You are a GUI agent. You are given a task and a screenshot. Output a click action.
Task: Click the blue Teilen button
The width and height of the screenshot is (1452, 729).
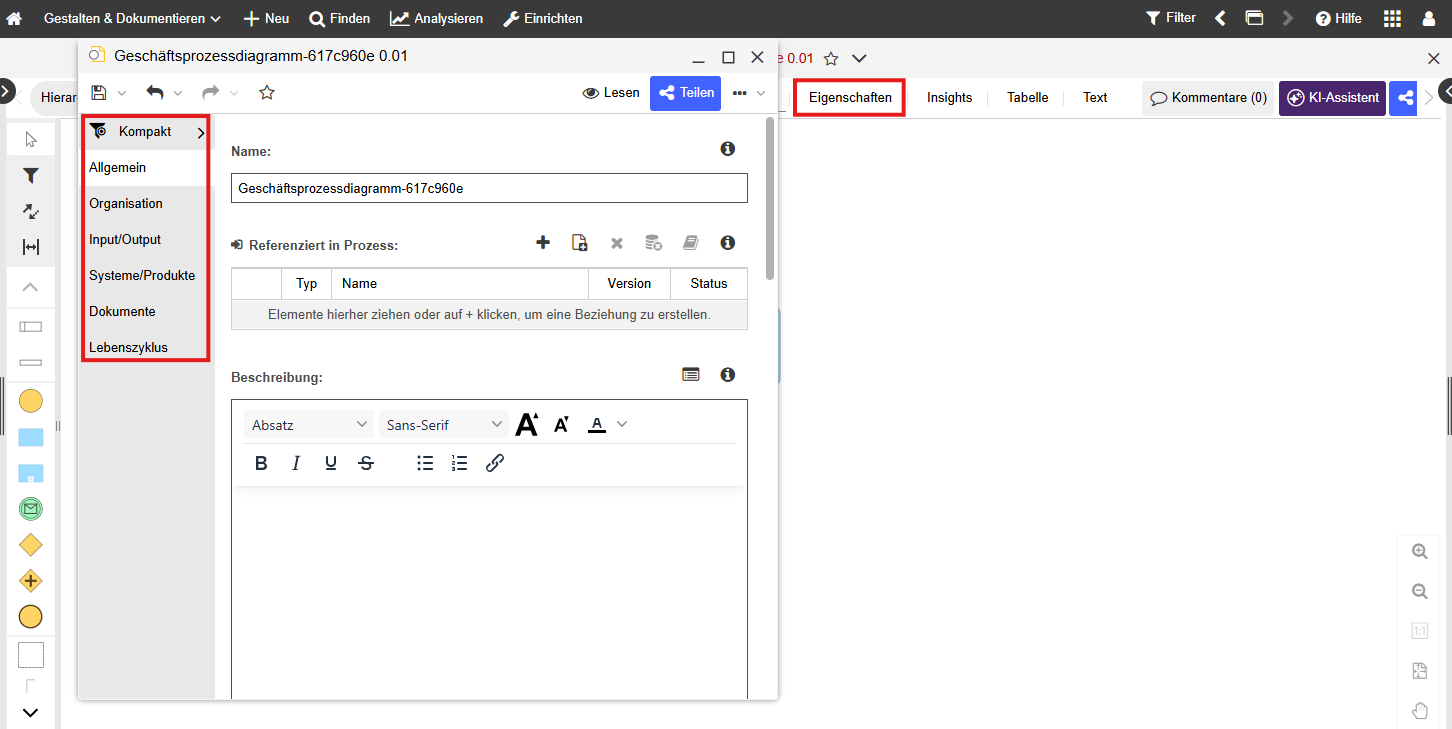coord(687,93)
